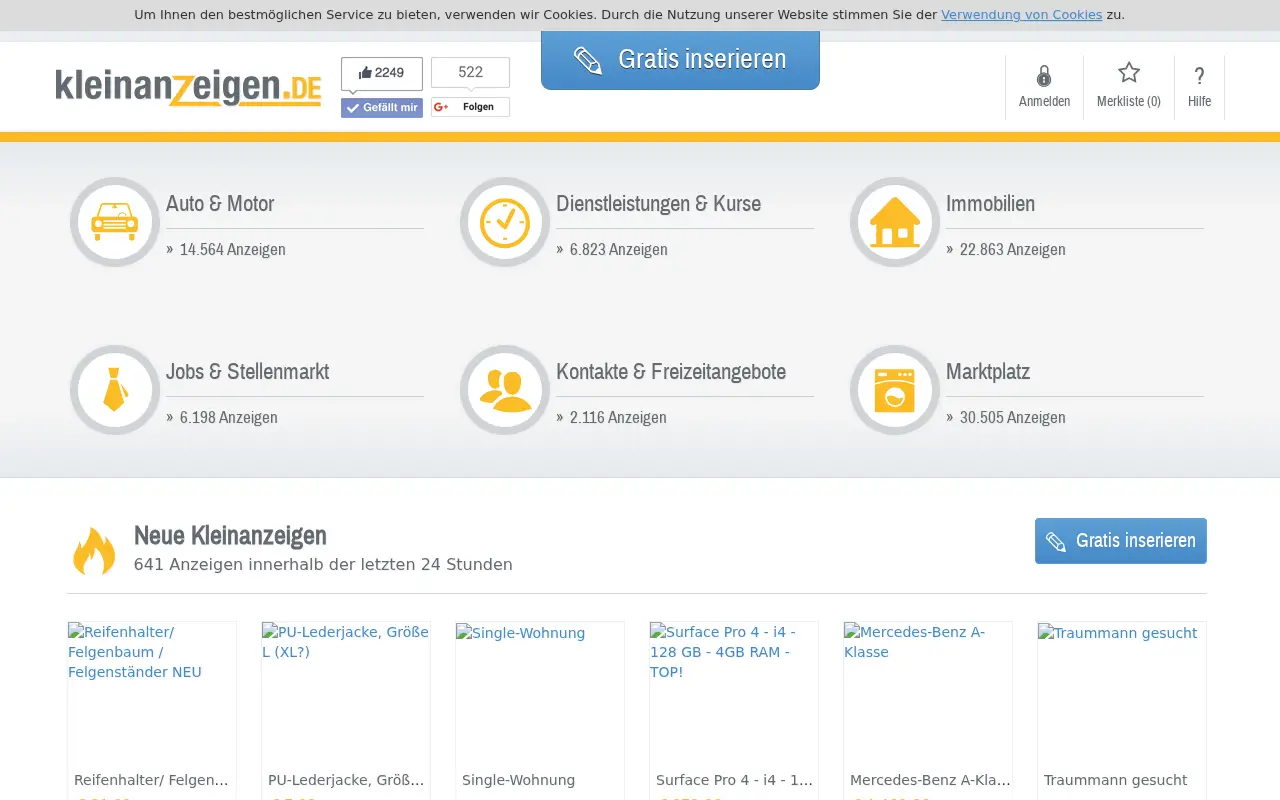Open the Merkliste star icon
Image resolution: width=1280 pixels, height=800 pixels.
(1129, 73)
